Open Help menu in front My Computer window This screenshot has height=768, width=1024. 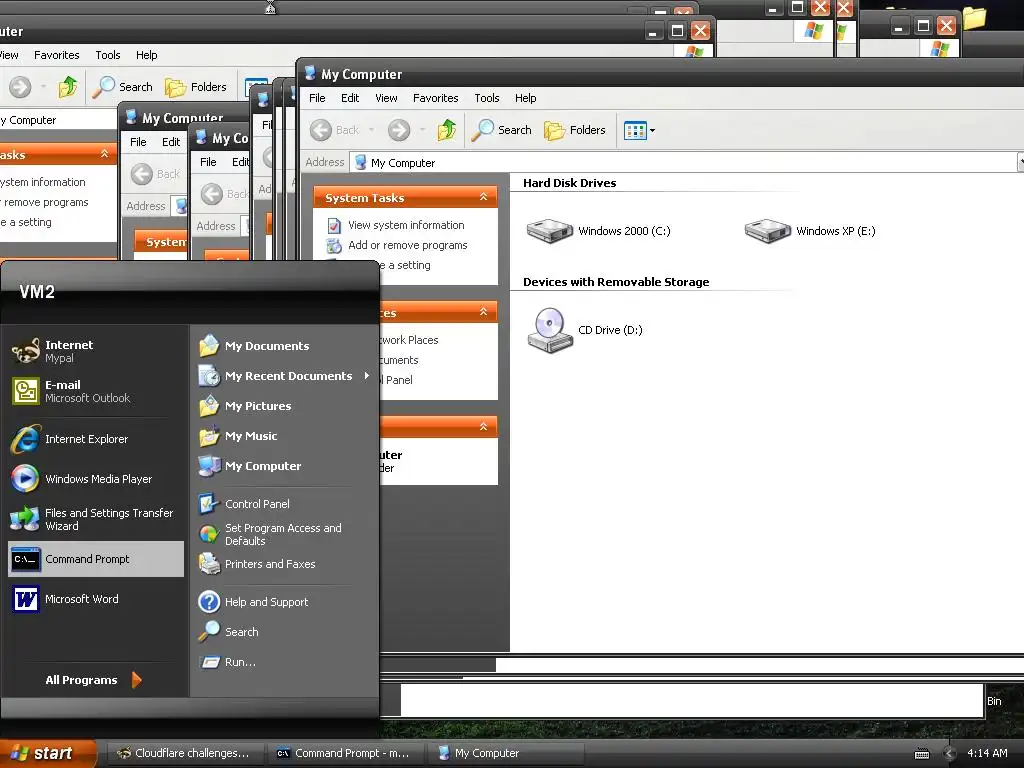pyautogui.click(x=525, y=98)
